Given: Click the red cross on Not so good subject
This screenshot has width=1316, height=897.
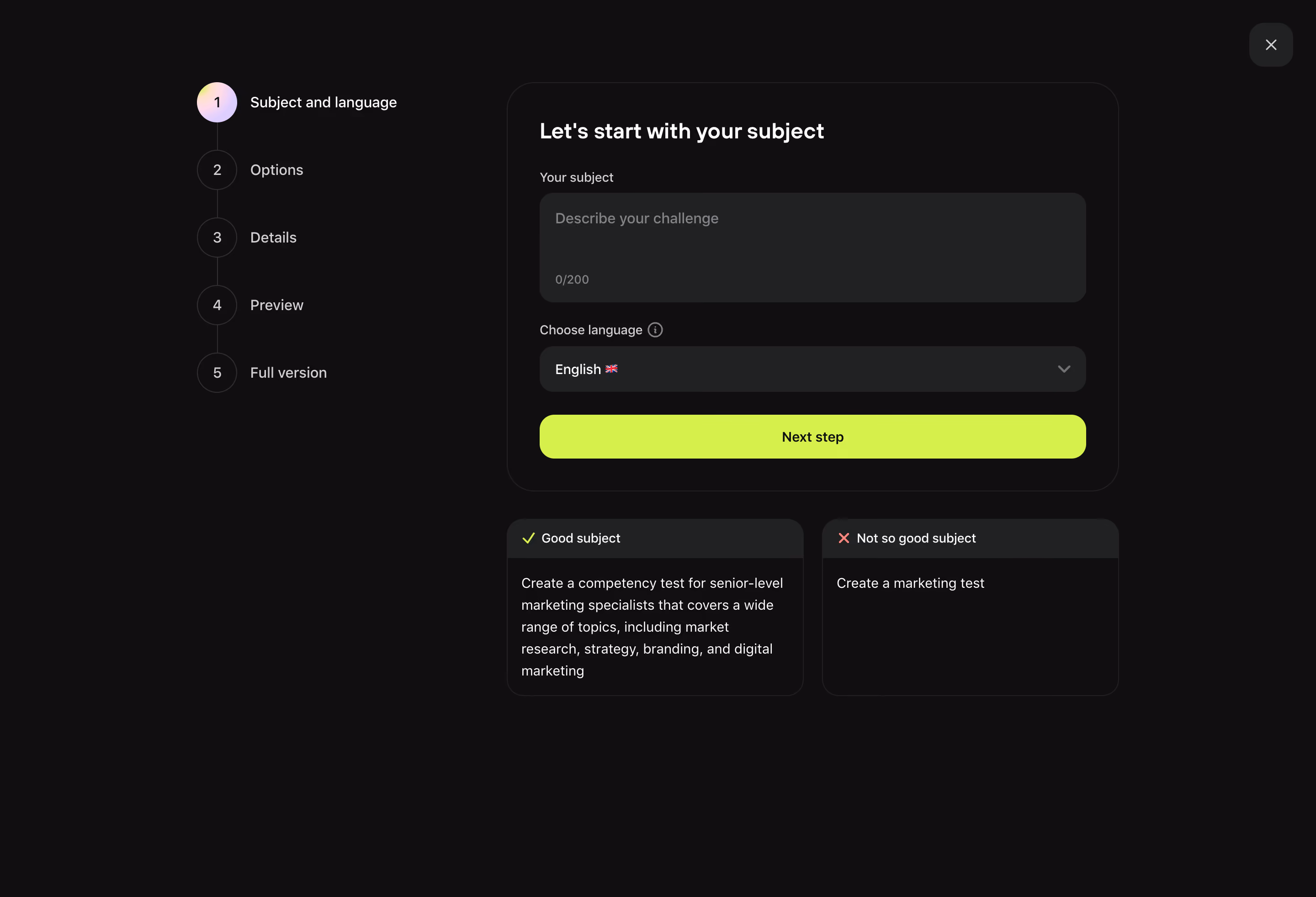Looking at the screenshot, I should (x=844, y=538).
